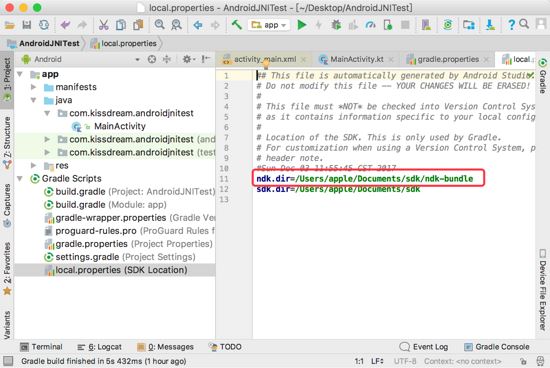The image size is (550, 368).
Task: Redo action in the toolbar
Action: click(82, 25)
